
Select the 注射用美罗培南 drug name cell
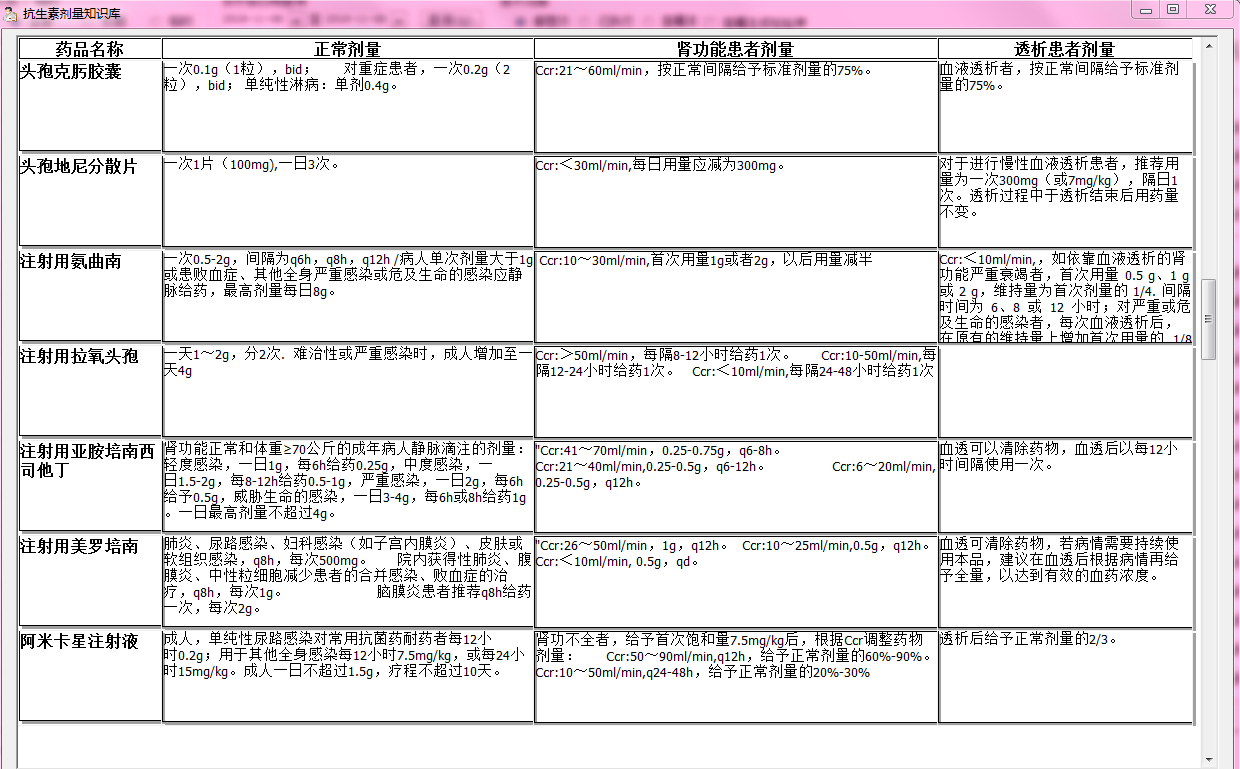90,580
